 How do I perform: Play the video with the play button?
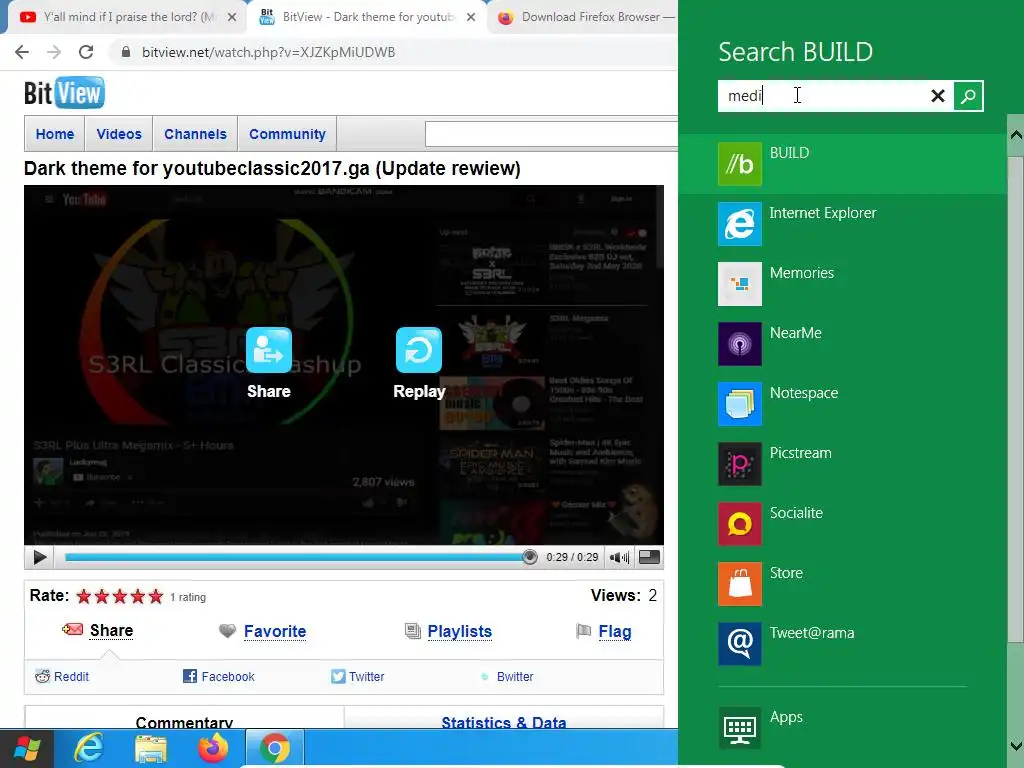click(39, 557)
